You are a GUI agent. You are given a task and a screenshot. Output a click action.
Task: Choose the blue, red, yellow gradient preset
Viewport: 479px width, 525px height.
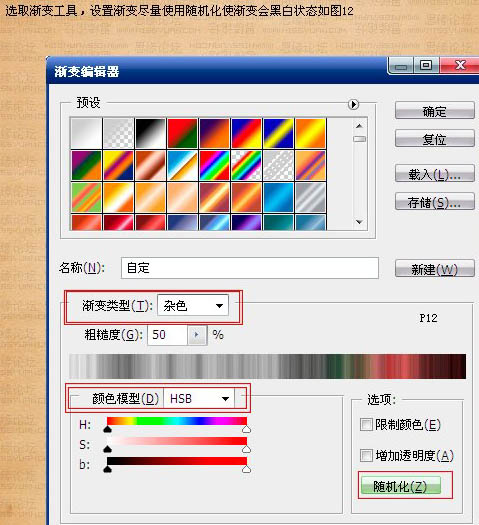247,133
